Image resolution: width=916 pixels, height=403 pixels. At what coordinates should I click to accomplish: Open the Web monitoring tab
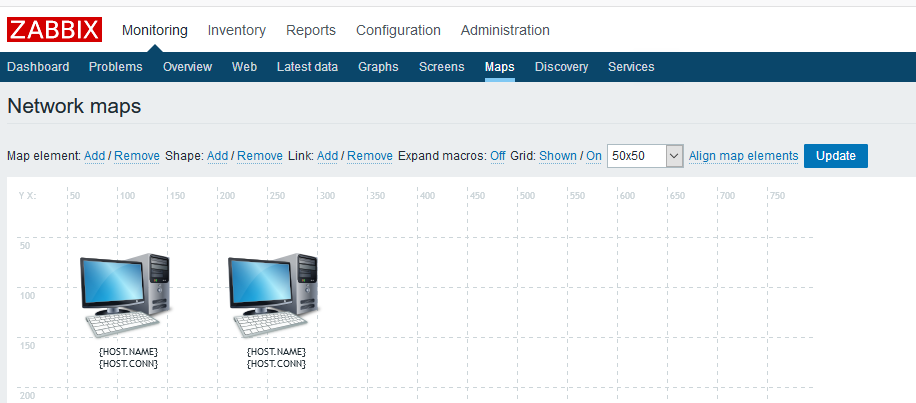[244, 67]
